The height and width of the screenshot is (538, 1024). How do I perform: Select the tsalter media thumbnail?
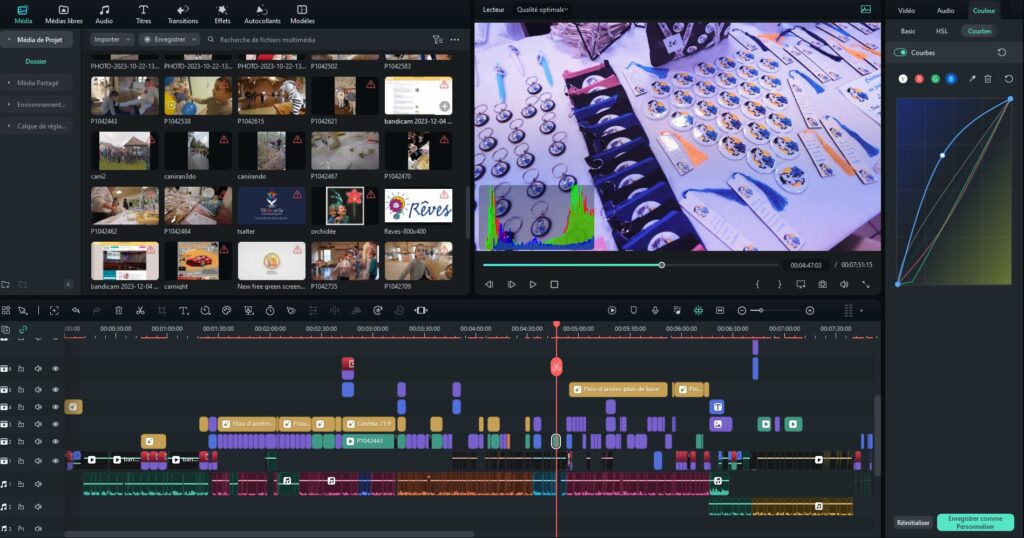271,206
